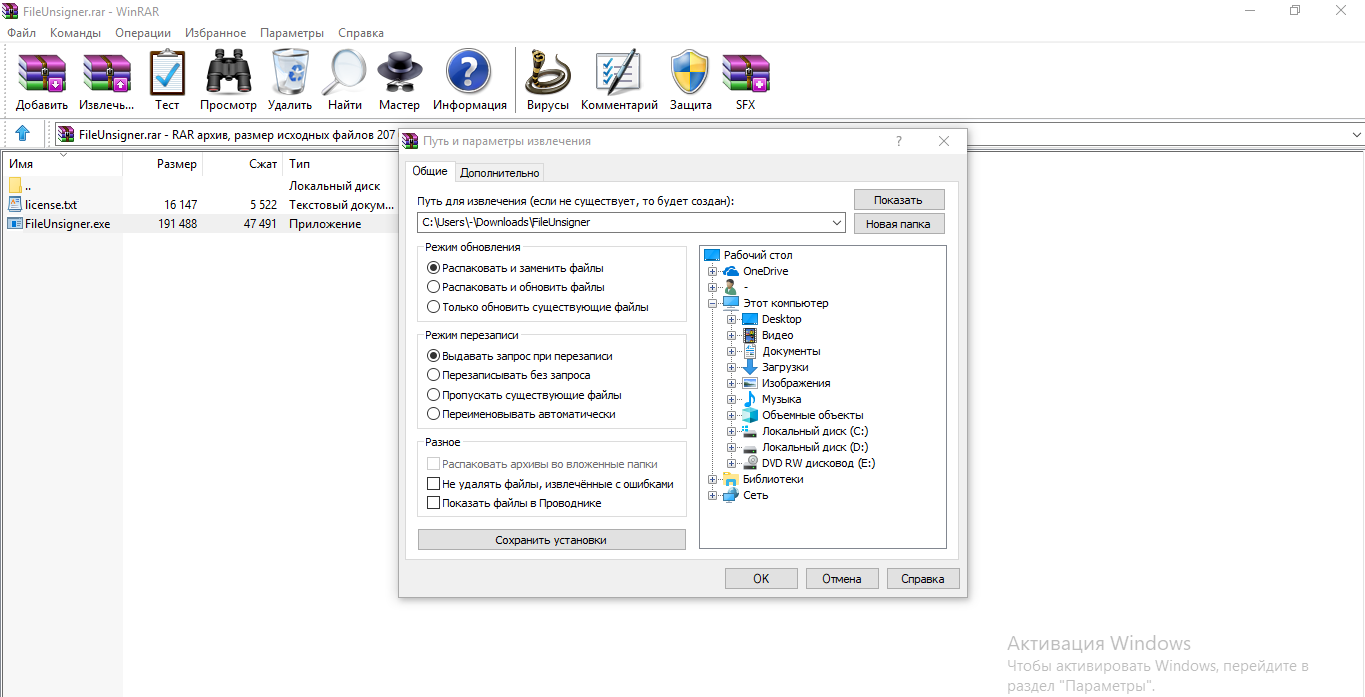Viewport: 1365px width, 697px height.
Task: Launch the Мастер wizard icon
Action: pyautogui.click(x=400, y=72)
